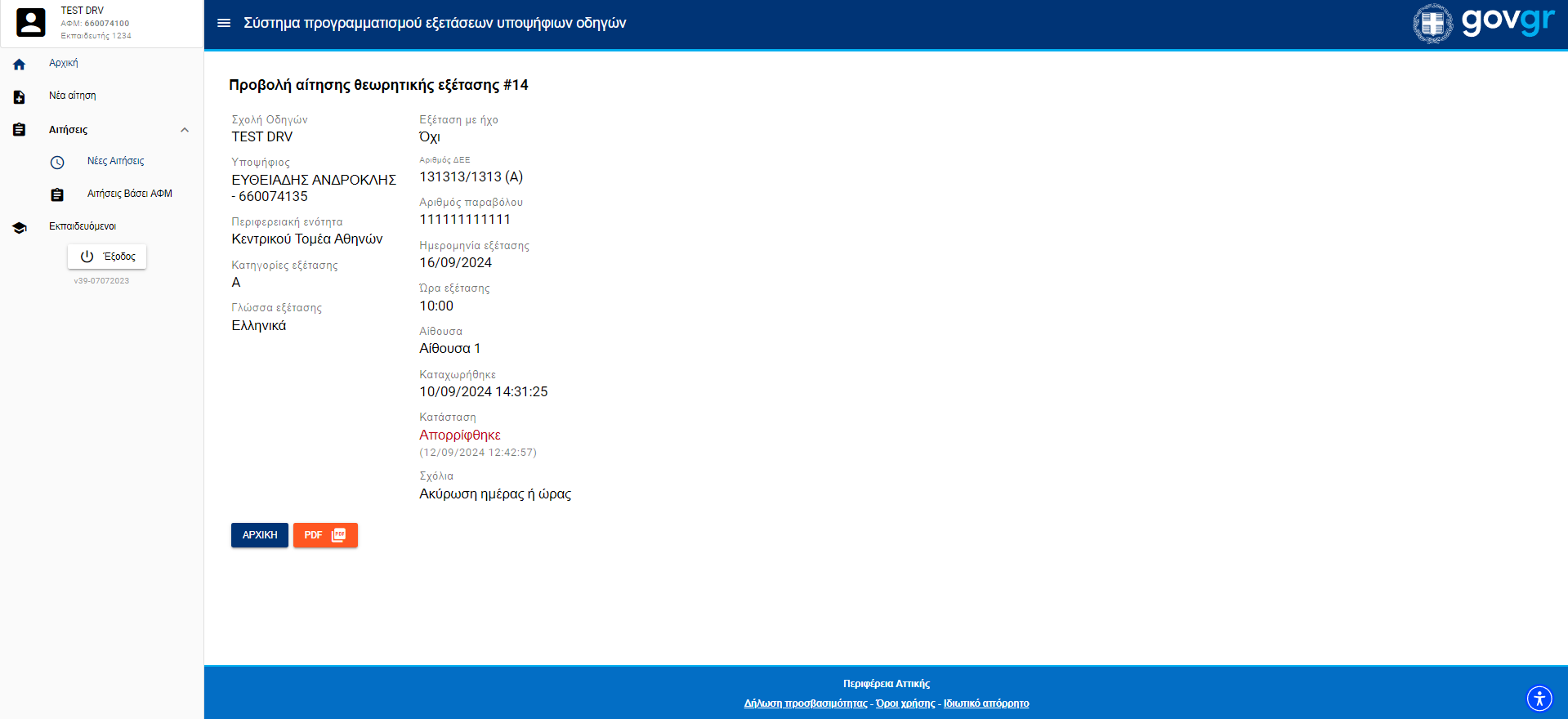The image size is (1568, 719).
Task: Log out using the Έξοδος button
Action: click(107, 257)
